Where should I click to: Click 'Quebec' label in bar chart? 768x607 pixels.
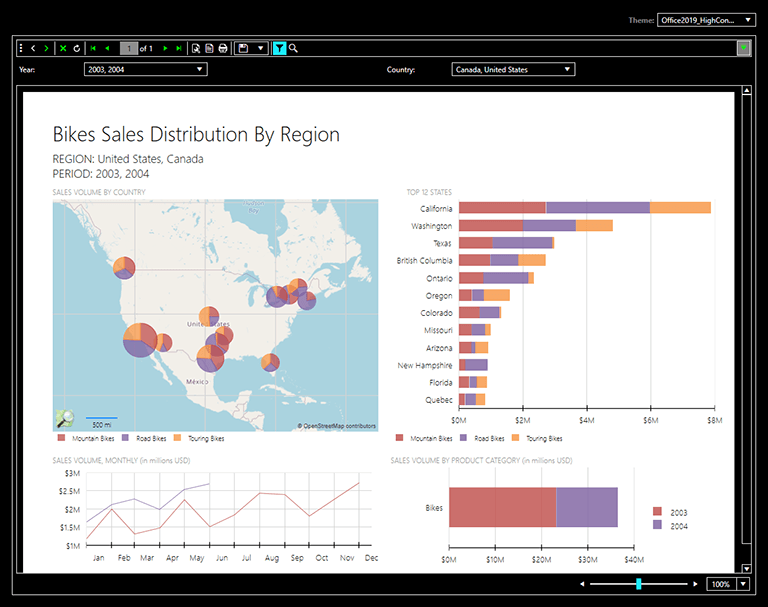tap(439, 400)
